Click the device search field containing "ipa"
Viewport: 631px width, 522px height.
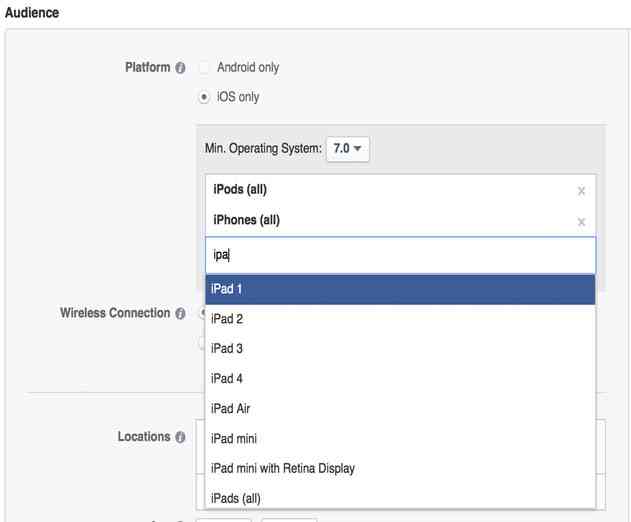[x=400, y=255]
